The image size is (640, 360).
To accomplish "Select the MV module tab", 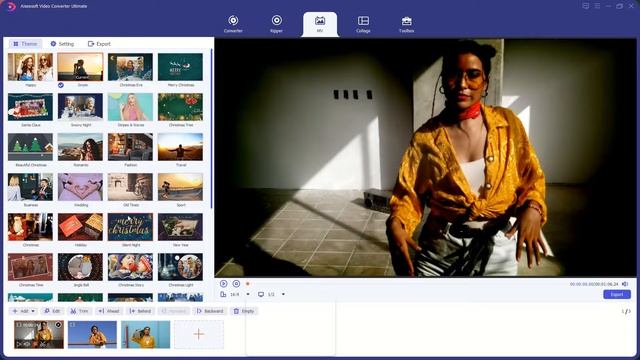I will [x=320, y=24].
